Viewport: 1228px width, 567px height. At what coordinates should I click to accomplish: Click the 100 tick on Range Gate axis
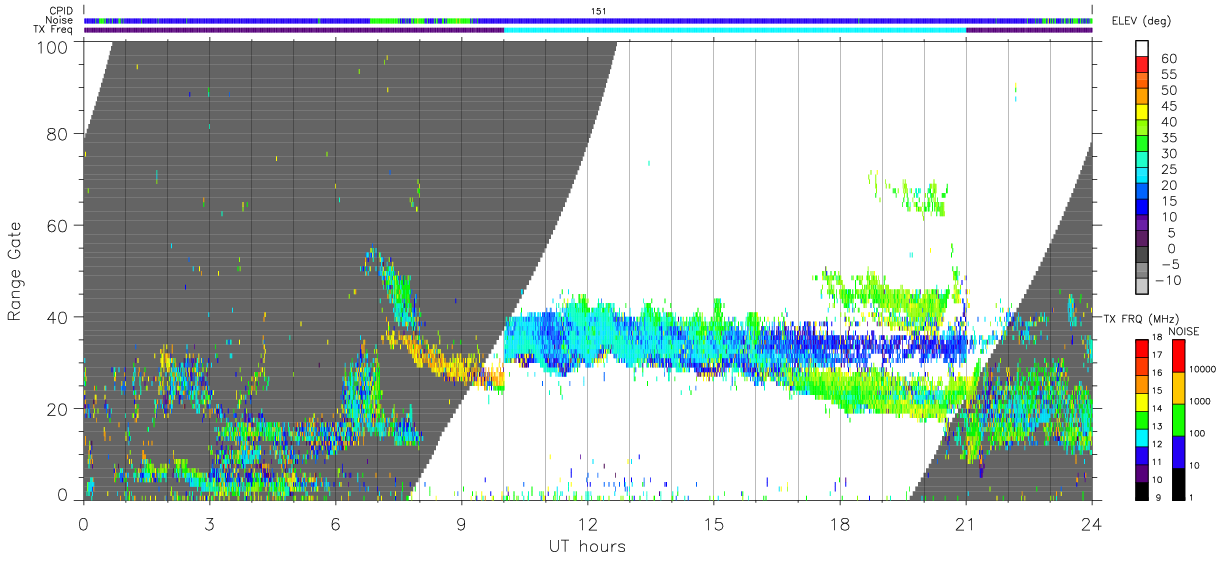tap(53, 46)
